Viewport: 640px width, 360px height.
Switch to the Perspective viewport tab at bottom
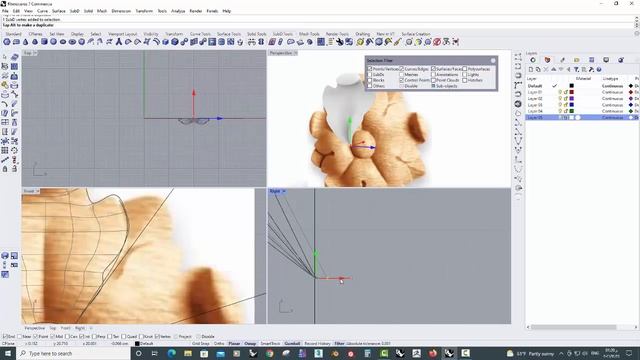(35, 328)
